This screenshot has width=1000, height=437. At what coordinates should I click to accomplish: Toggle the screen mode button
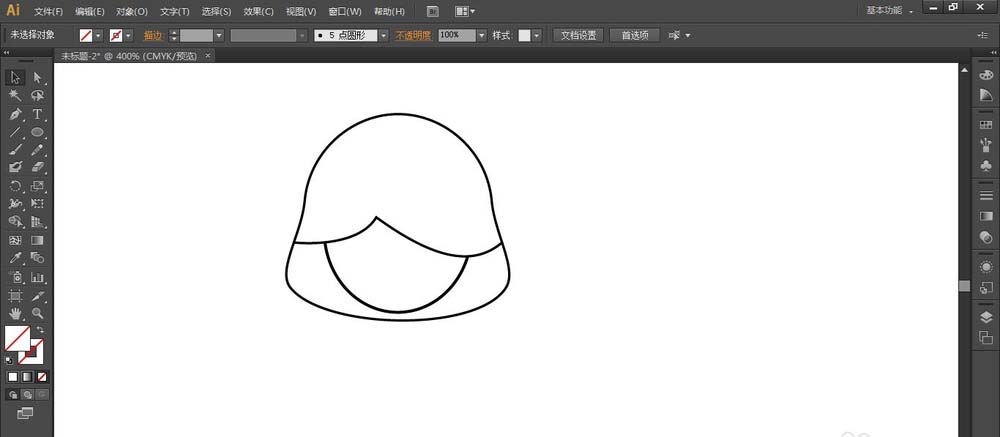pos(25,412)
